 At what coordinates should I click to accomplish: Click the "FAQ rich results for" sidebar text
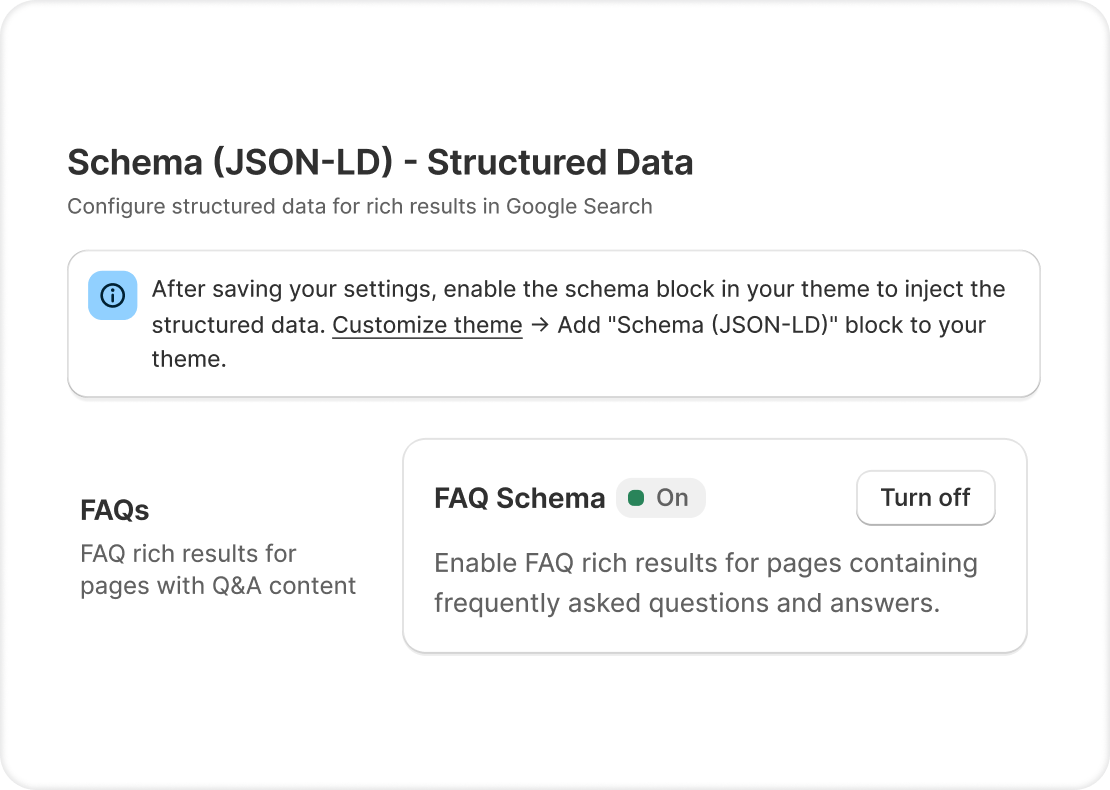(188, 553)
